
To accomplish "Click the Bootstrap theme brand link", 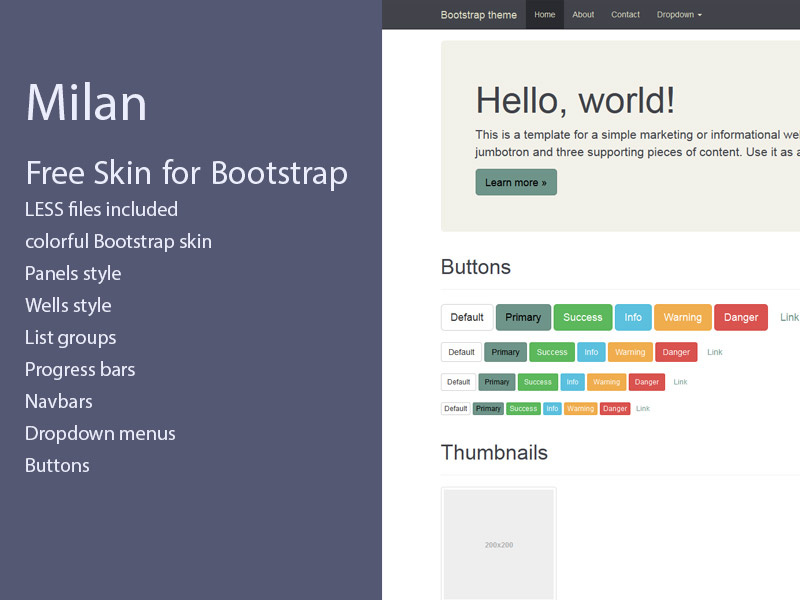I will 479,15.
